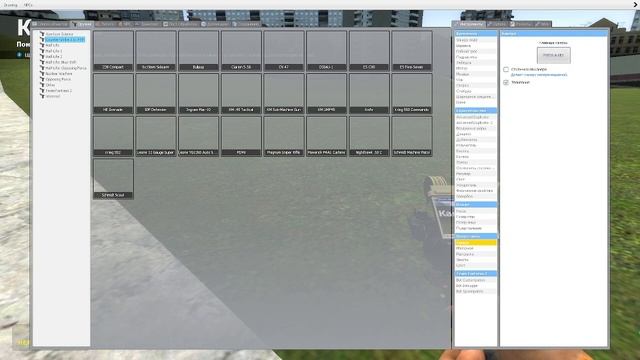Viewport: 640px width, 360px height.
Task: Spawn the D3/AU-1 weapon
Action: (x=327, y=51)
